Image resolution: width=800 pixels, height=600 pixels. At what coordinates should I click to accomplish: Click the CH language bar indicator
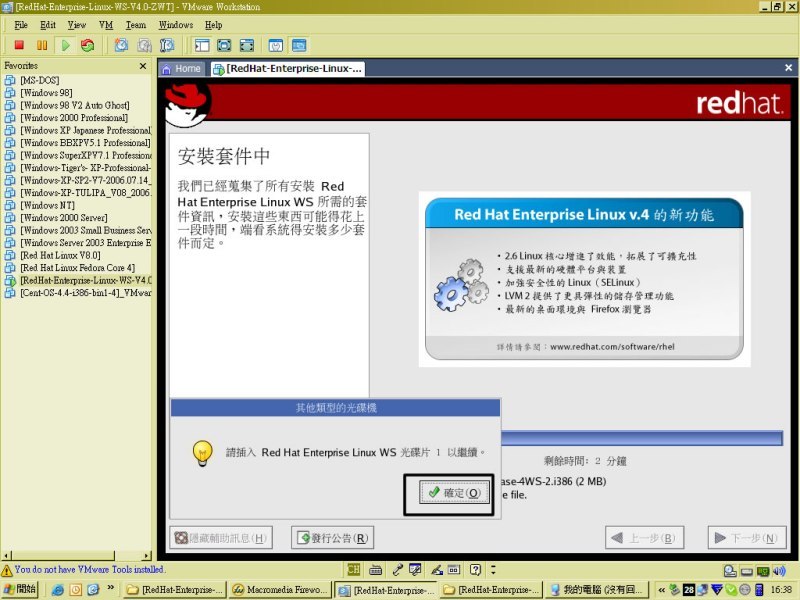pyautogui.click(x=353, y=569)
